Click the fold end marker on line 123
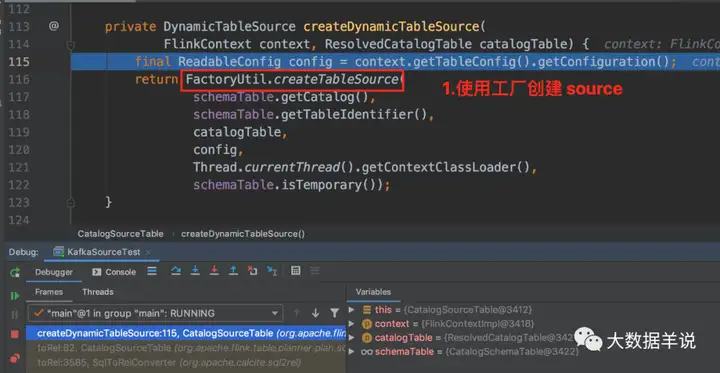Viewport: 720px width, 373px height. [71, 202]
